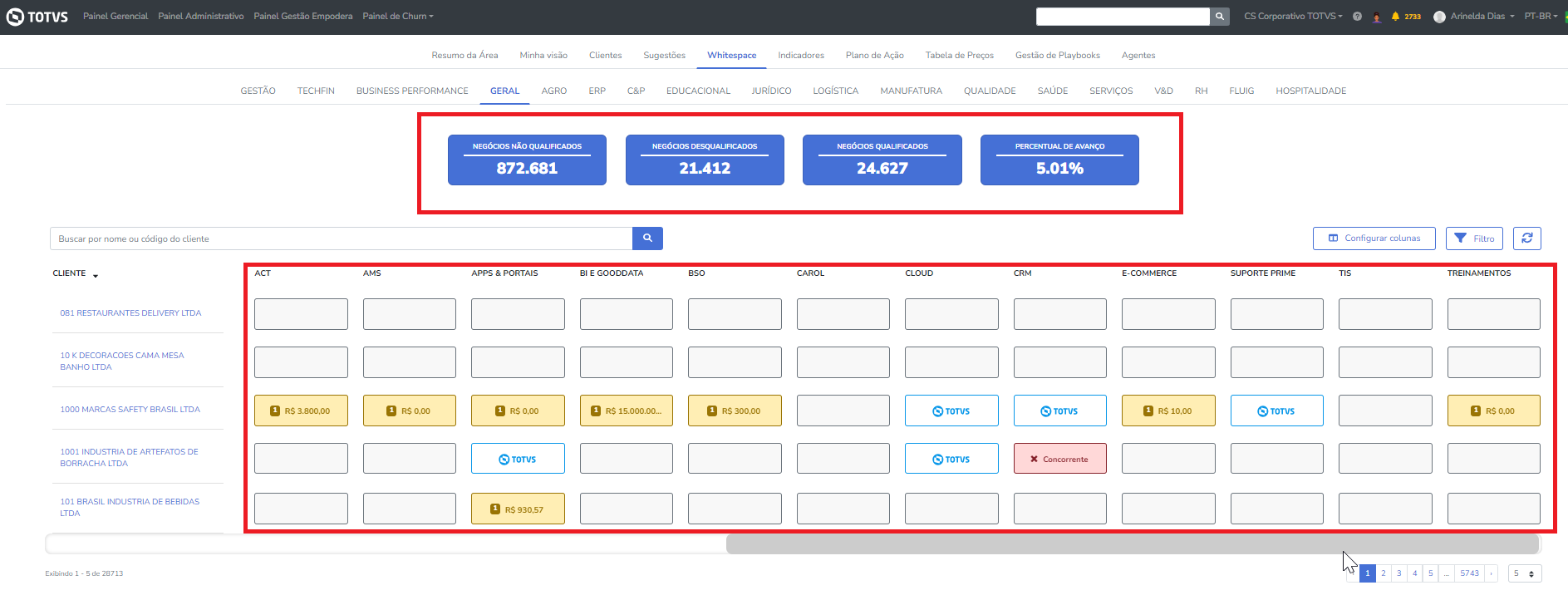Click the Negócios Desqualificados card
Image resolution: width=1568 pixels, height=595 pixels.
point(705,160)
